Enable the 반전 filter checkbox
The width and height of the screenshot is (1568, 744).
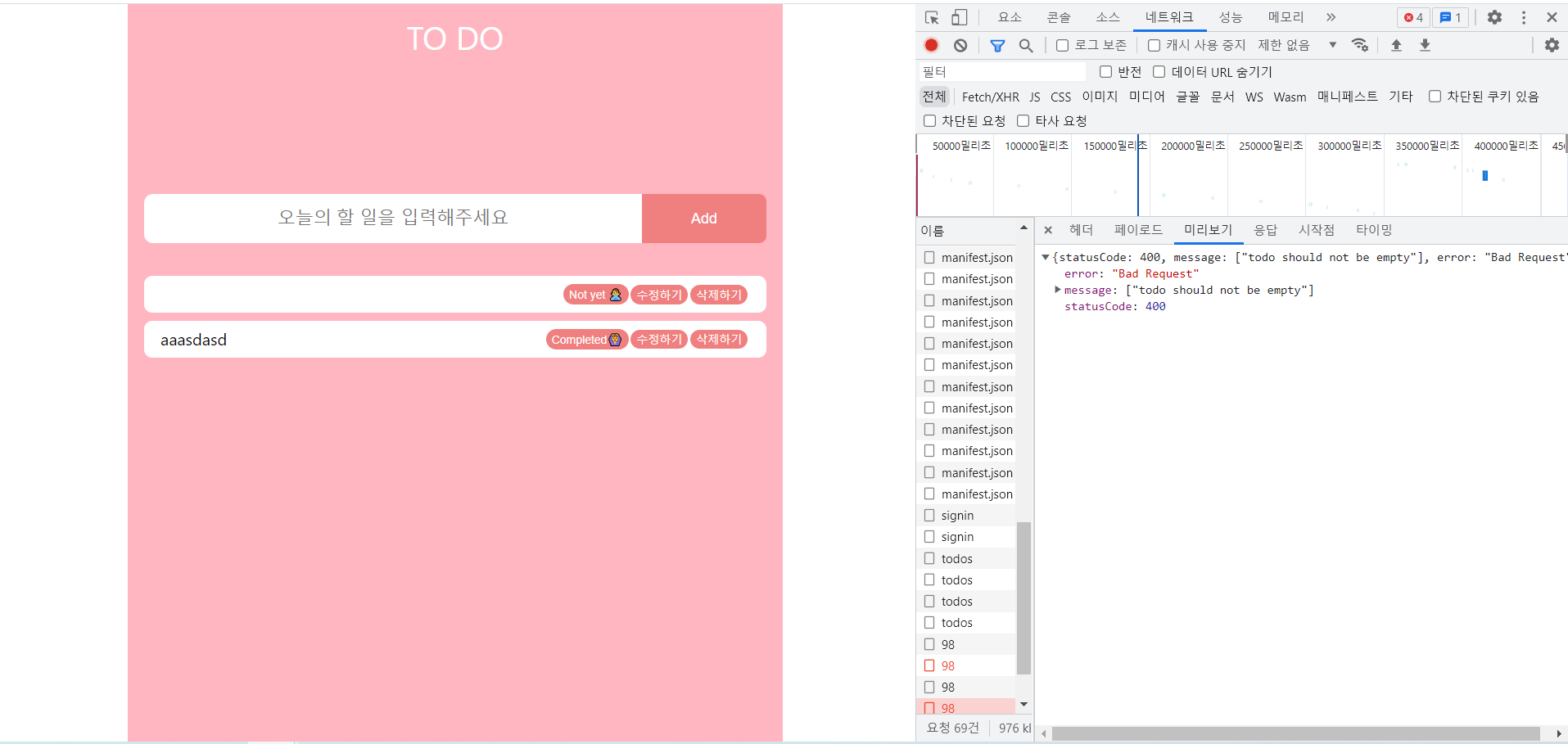[x=1105, y=71]
